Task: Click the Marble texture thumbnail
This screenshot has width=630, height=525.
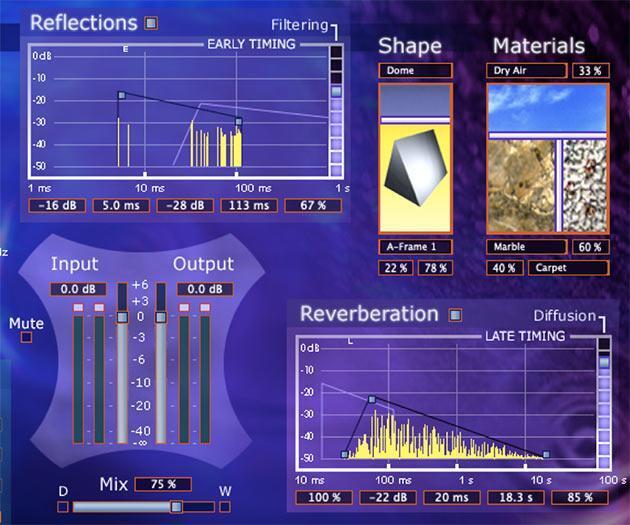Action: (522, 186)
